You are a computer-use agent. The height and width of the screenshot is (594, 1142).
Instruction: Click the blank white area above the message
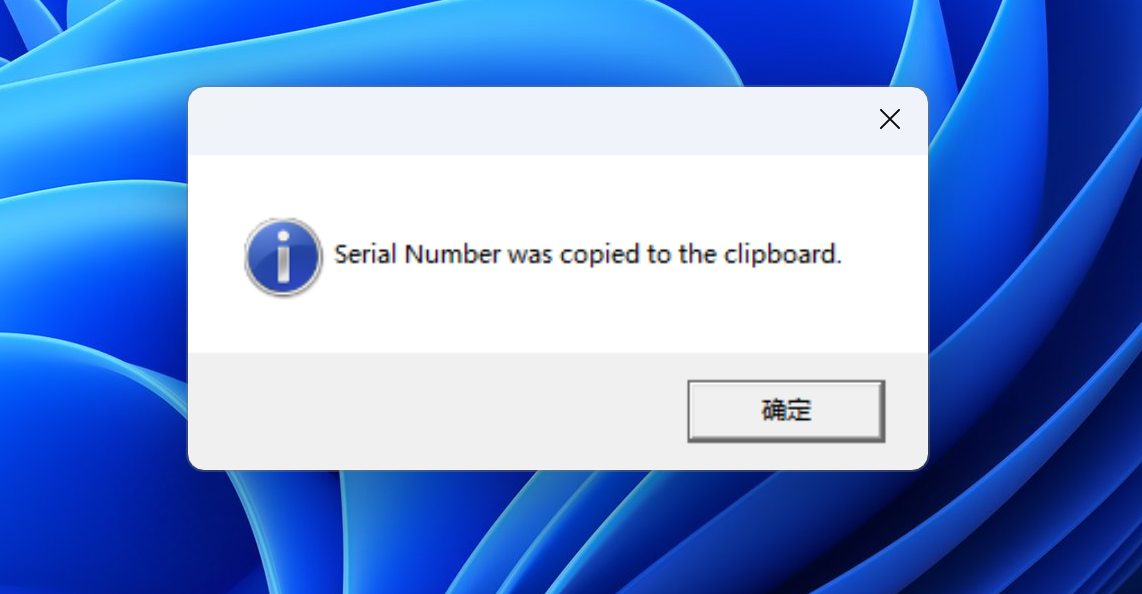558,189
